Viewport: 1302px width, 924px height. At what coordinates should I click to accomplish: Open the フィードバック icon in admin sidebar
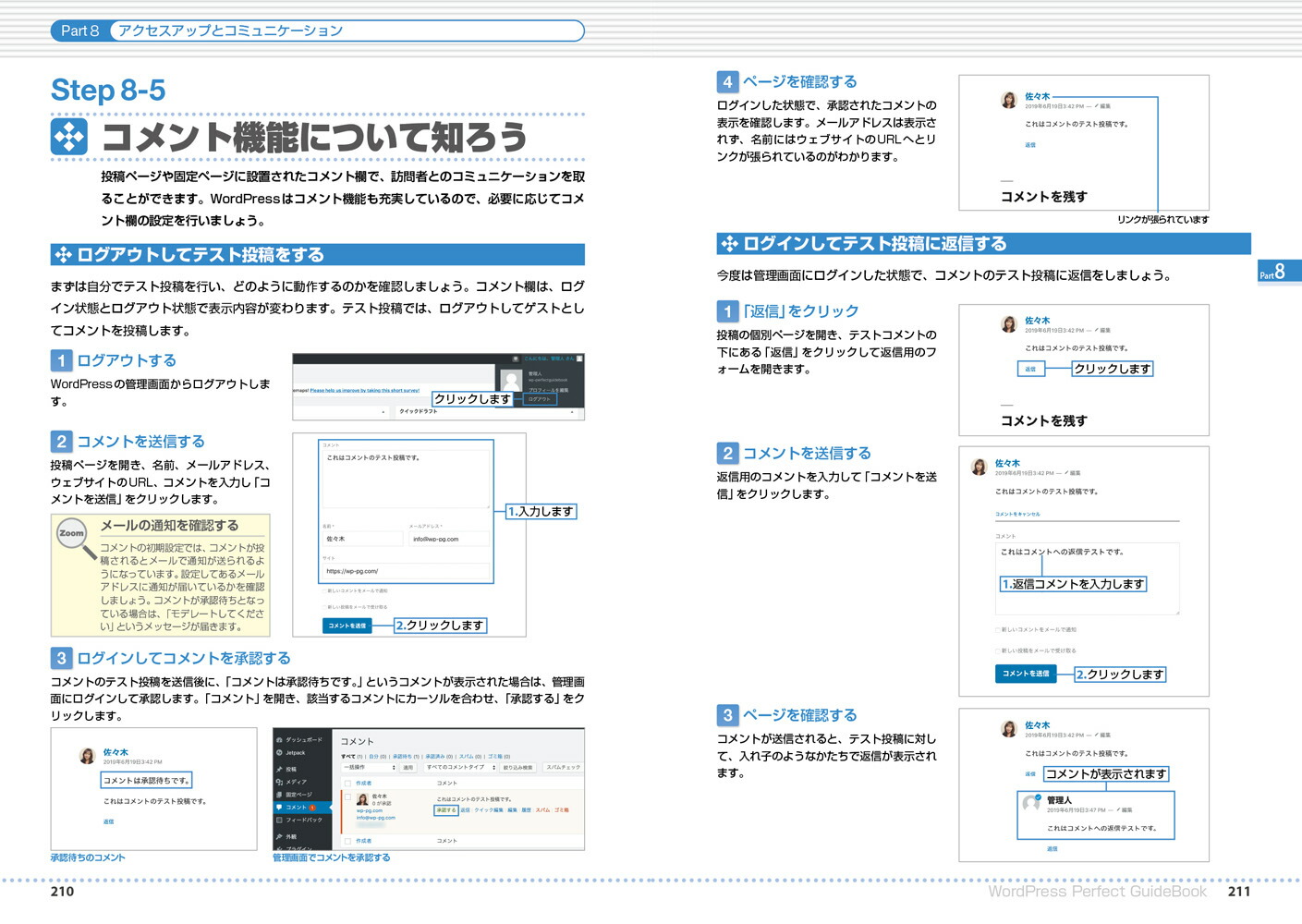pyautogui.click(x=279, y=820)
